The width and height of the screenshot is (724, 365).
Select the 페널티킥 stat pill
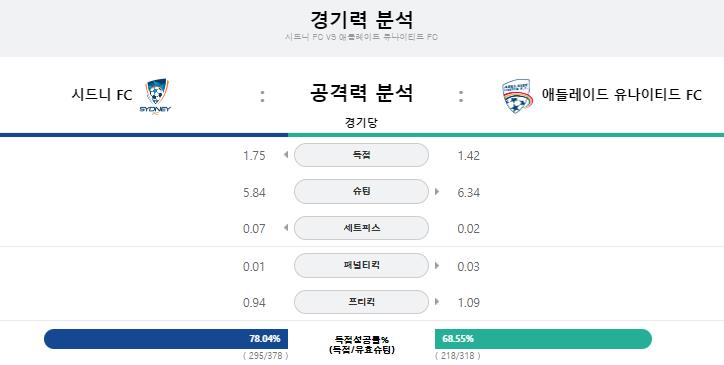362,266
